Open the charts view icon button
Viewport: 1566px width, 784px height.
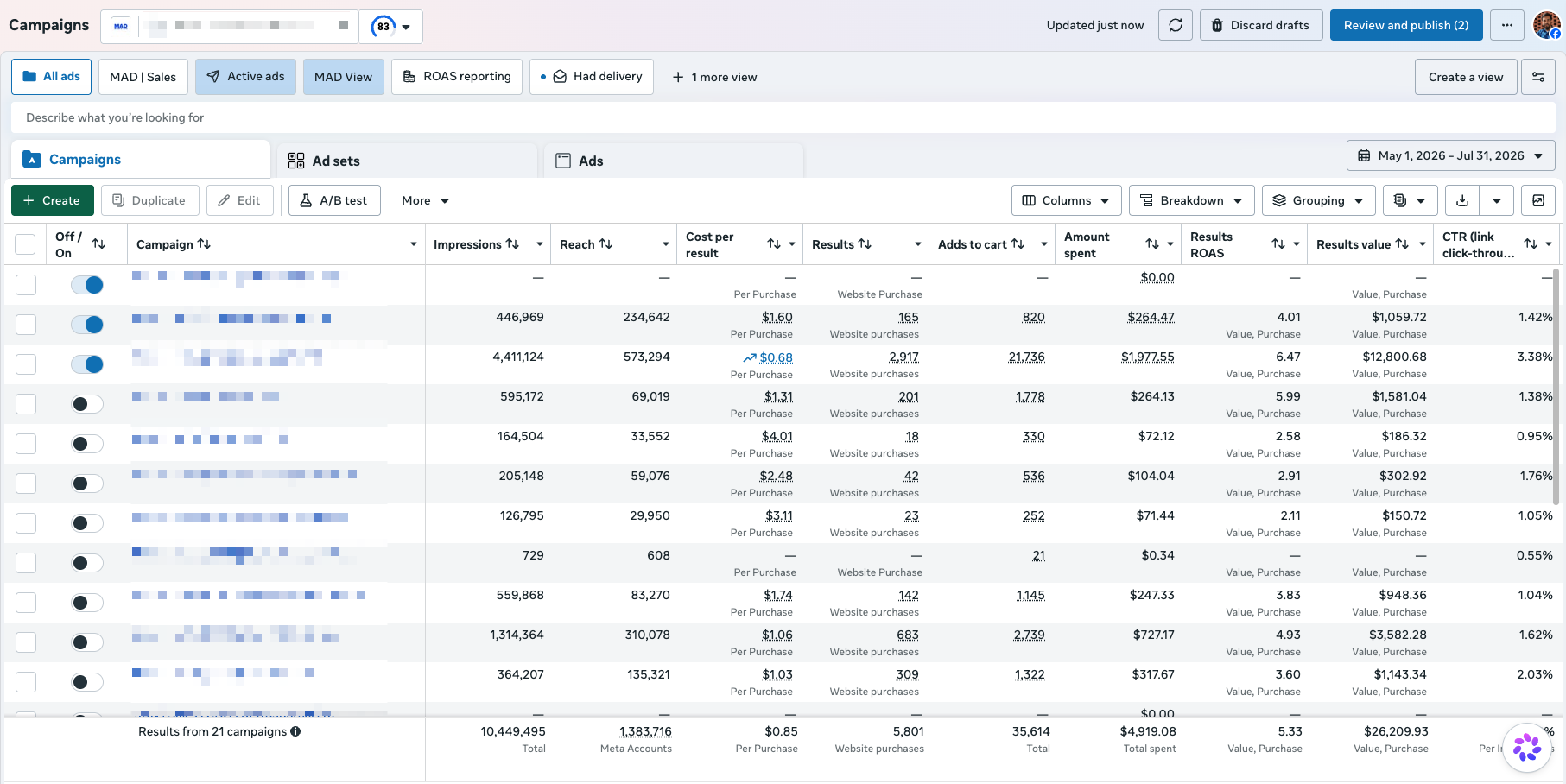[x=1538, y=200]
